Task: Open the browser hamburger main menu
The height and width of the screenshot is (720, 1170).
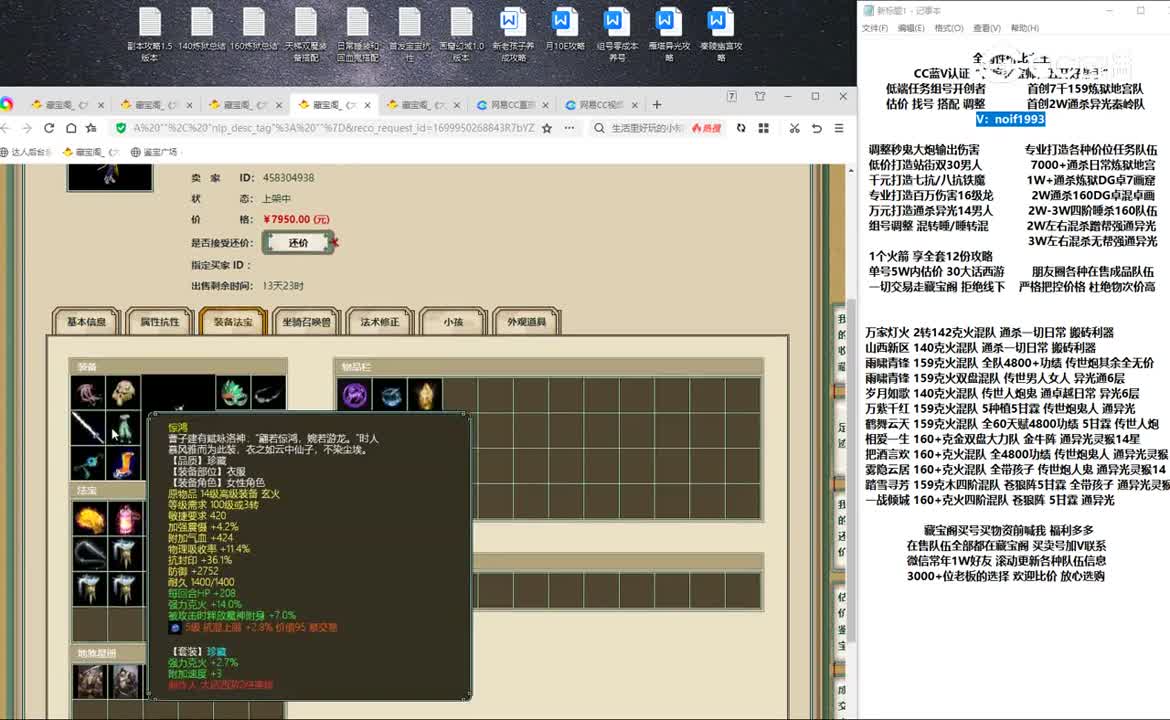Action: 839,128
